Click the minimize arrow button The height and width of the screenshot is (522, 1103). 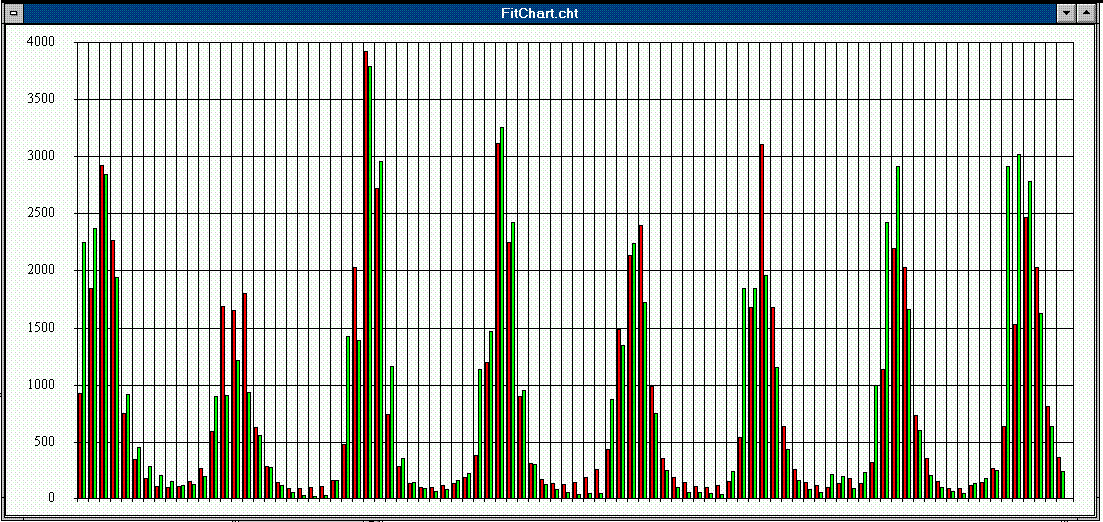tap(1067, 13)
